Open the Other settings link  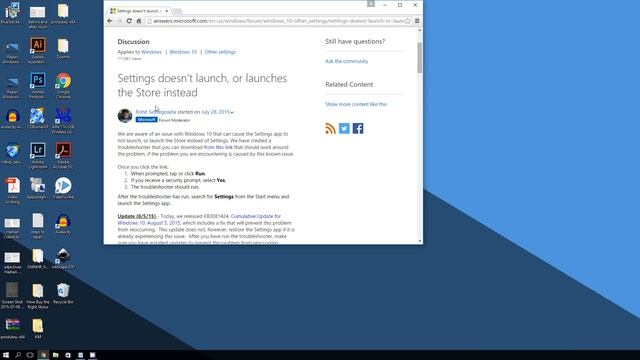pos(220,52)
